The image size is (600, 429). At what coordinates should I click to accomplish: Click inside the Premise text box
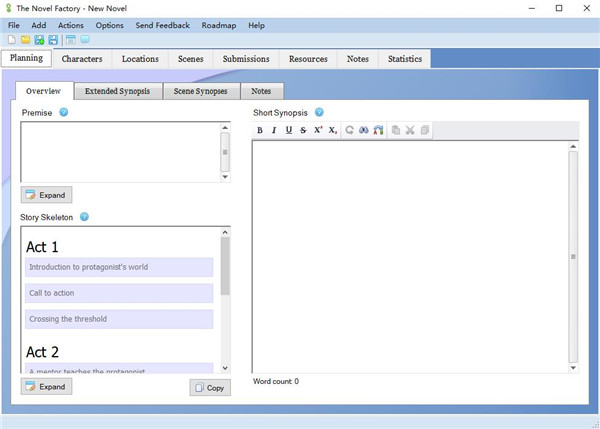(x=118, y=152)
